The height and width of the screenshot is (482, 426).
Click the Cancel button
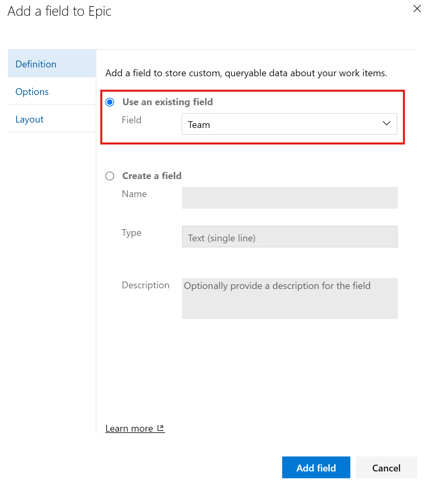pyautogui.click(x=386, y=468)
